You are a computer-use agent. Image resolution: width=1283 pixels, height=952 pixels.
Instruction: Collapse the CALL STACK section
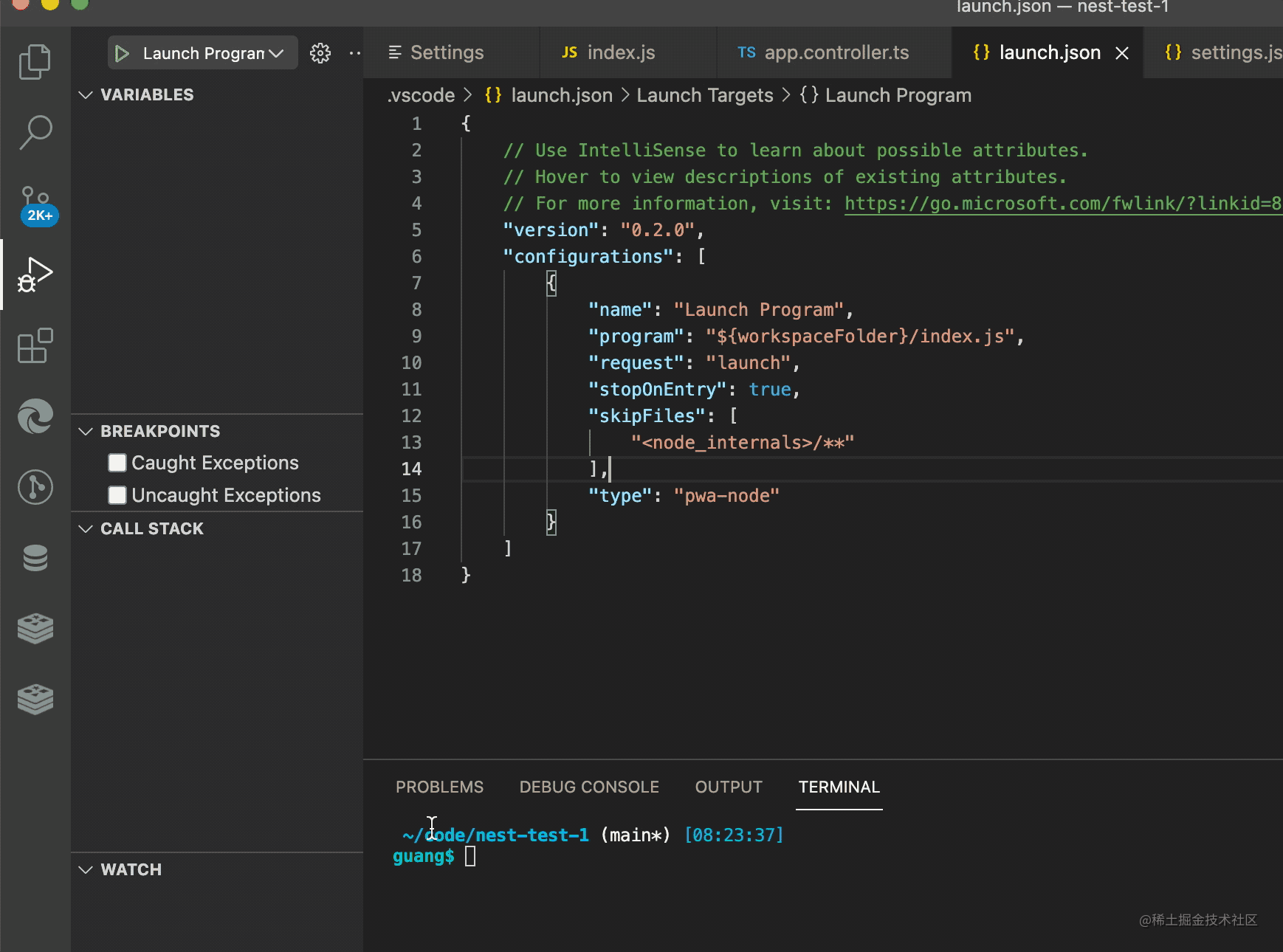[x=86, y=529]
